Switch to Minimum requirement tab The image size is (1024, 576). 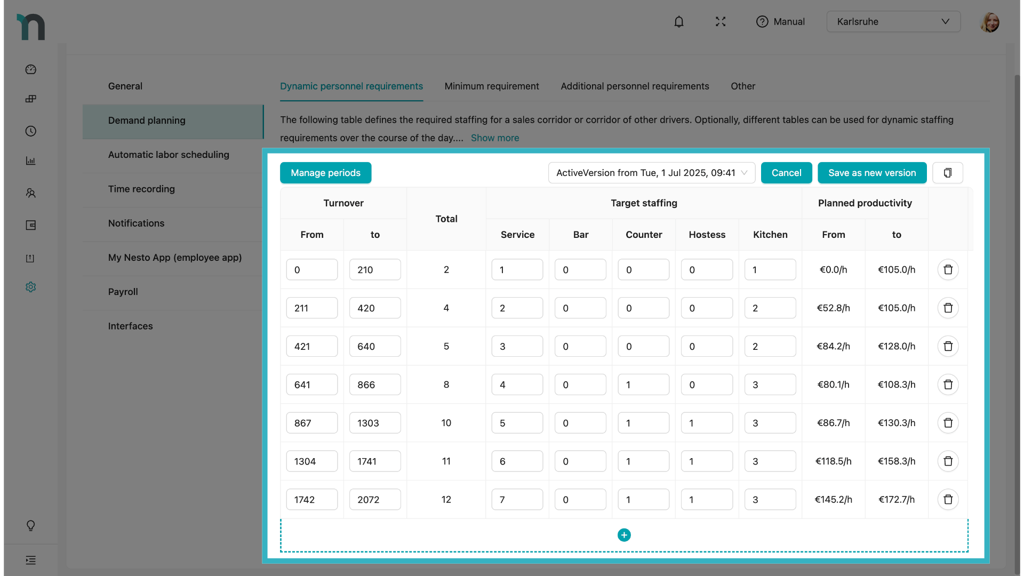(x=491, y=86)
